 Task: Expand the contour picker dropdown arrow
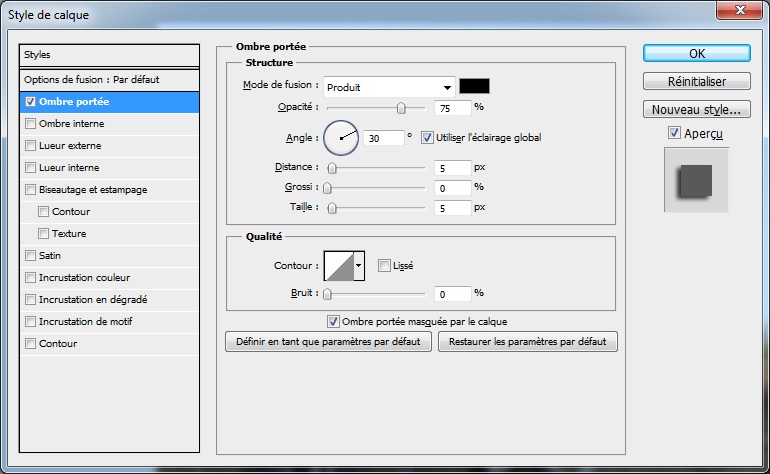[359, 266]
